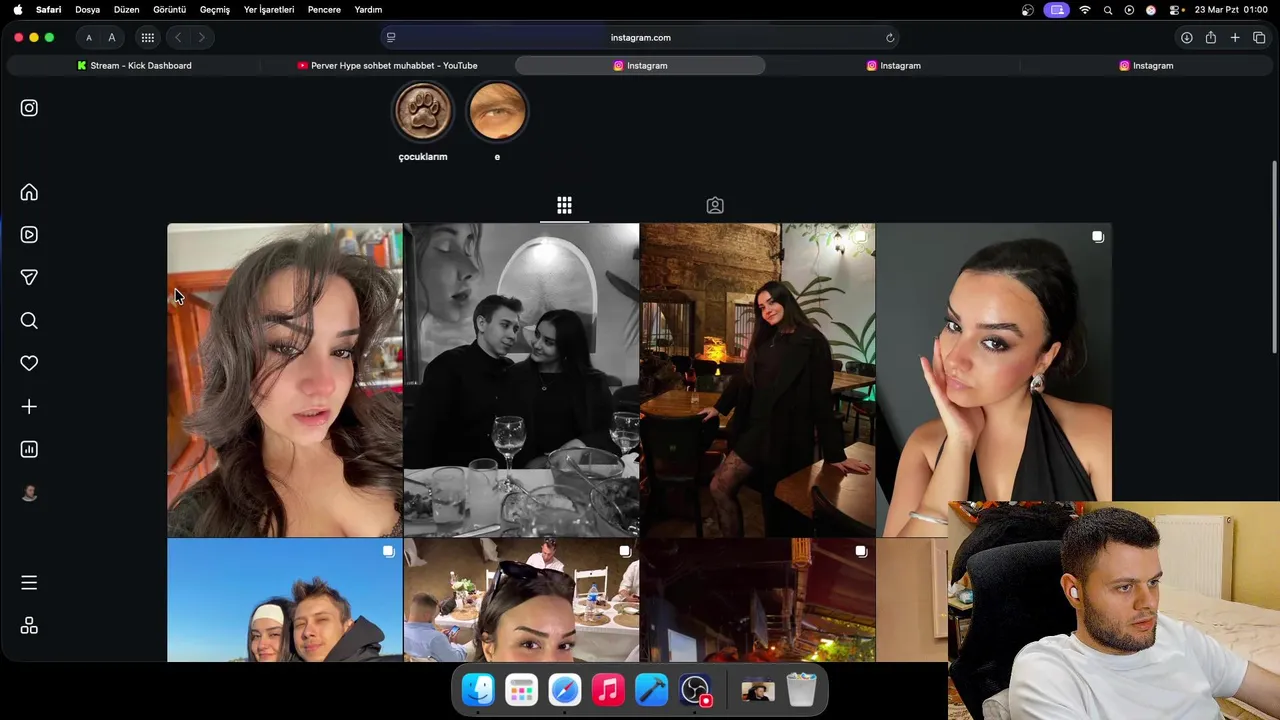Screen dimensions: 1280x720
Task: Open the selfie post with wavy hair
Action: pyautogui.click(x=285, y=380)
